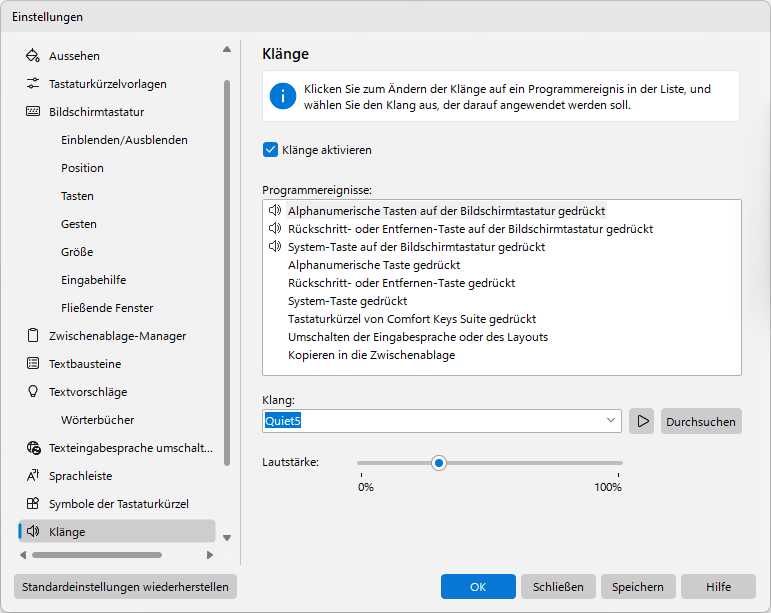Select 'Kopieren in die Zwischenablage' event

(372, 355)
